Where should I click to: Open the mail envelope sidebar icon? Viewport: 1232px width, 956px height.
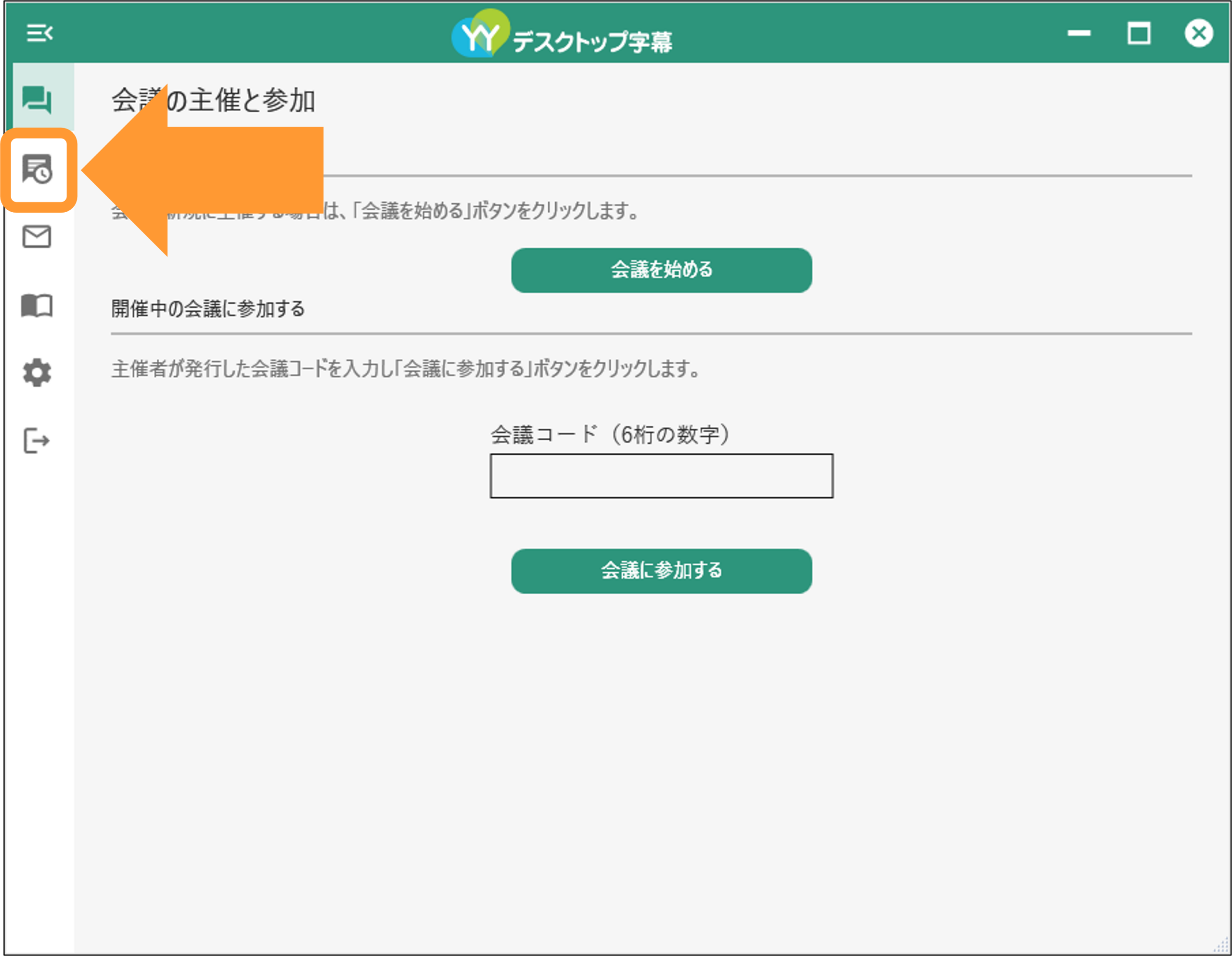(37, 237)
